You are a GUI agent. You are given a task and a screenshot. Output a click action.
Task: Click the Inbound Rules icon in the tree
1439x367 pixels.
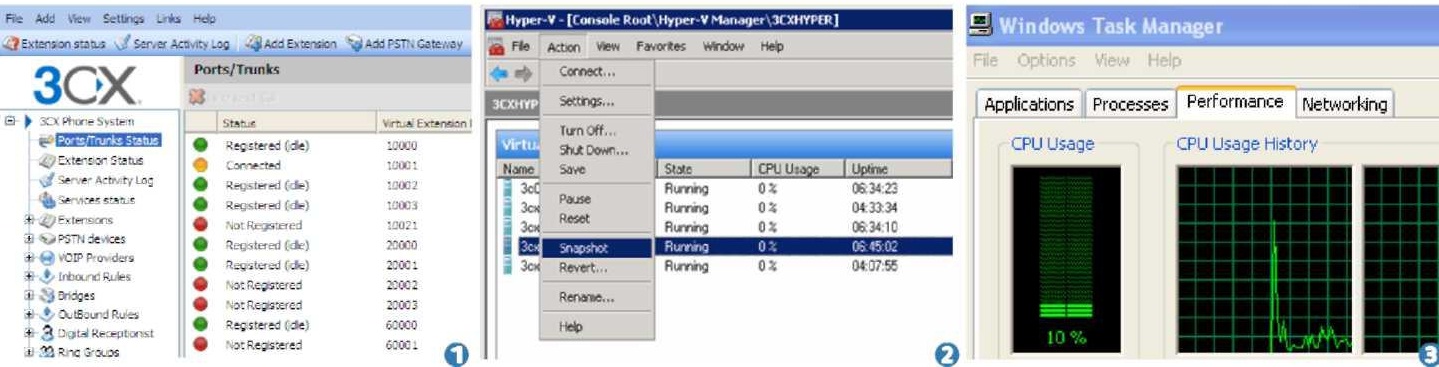point(46,277)
